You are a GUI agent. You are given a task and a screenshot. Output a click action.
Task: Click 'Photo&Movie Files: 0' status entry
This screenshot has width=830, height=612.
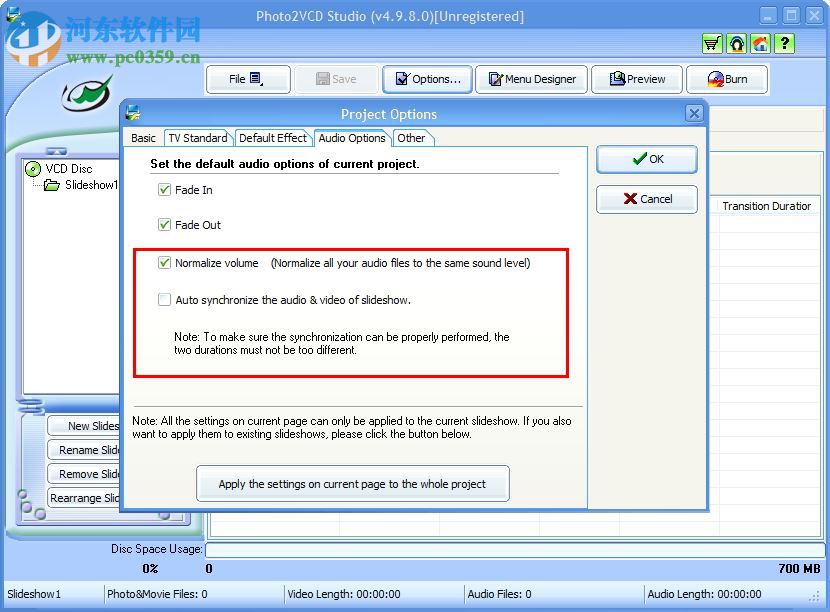pyautogui.click(x=157, y=595)
